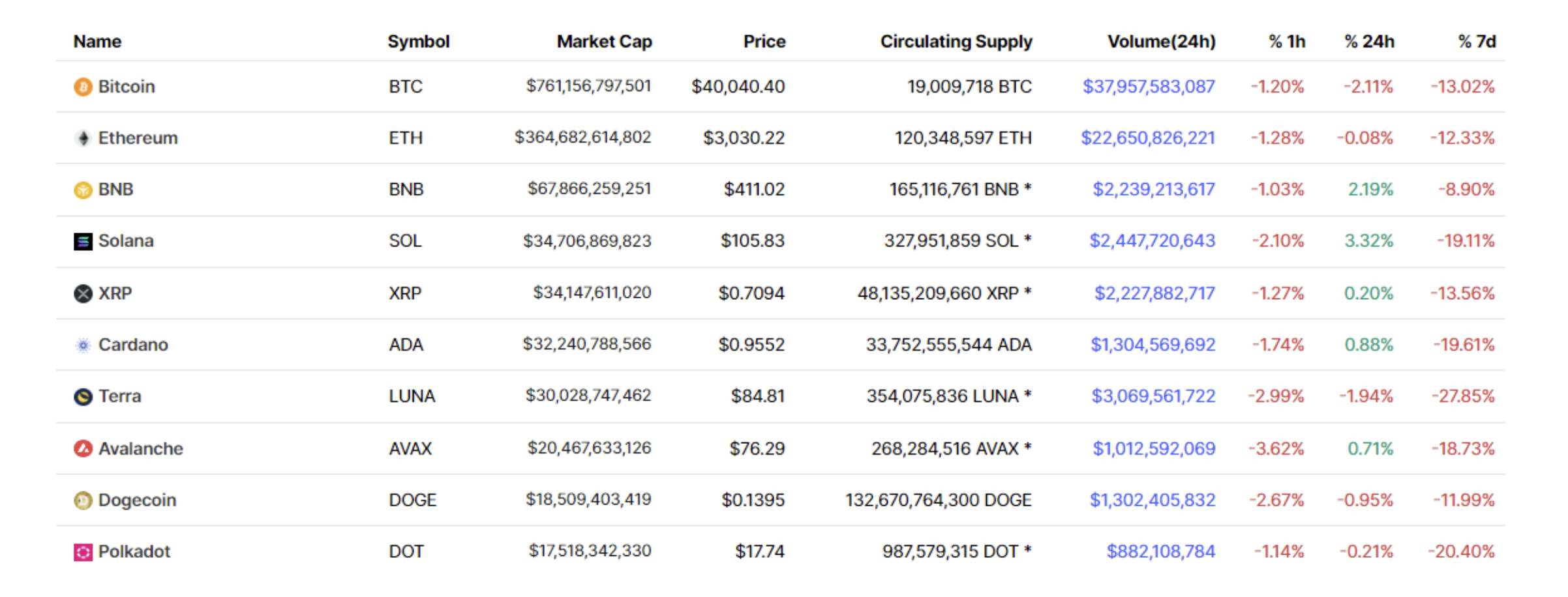
Task: Click the Cardano logo icon
Action: [83, 345]
